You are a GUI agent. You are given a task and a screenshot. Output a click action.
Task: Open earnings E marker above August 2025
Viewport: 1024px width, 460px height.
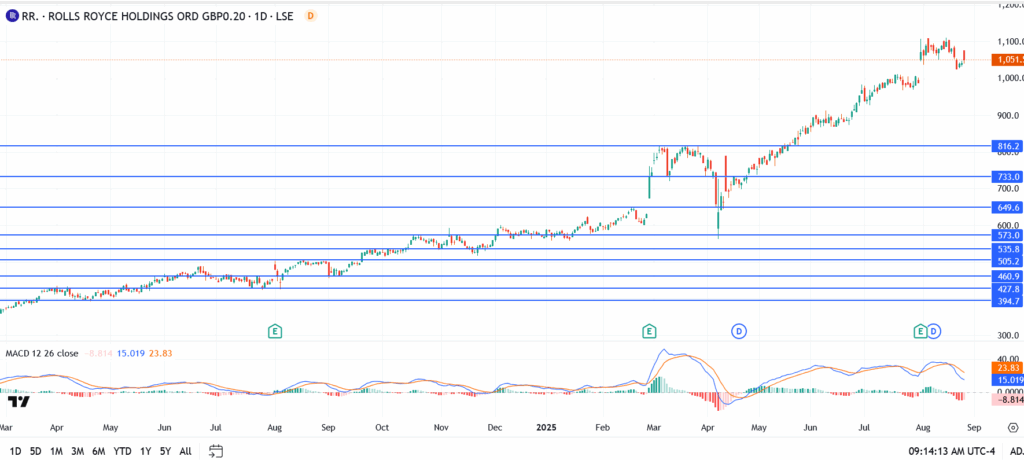(x=920, y=331)
